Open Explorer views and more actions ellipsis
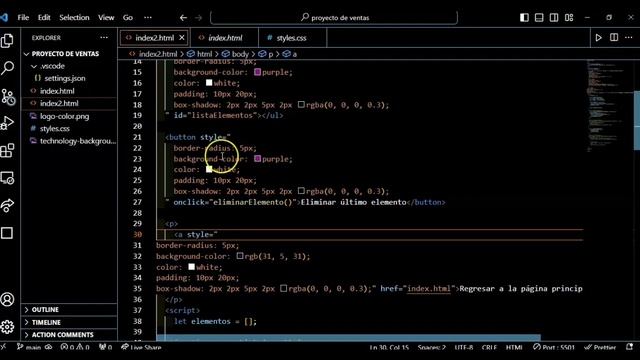Viewport: 640px width, 360px height. pos(104,38)
